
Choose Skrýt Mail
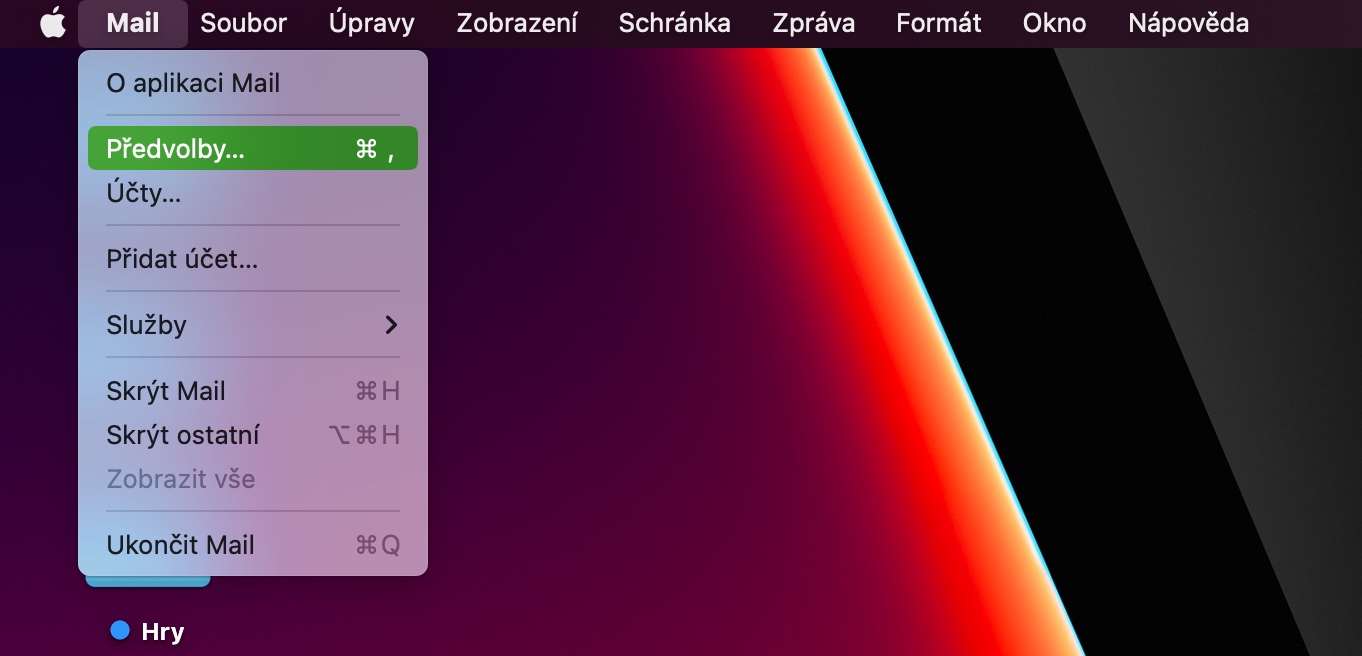click(253, 391)
